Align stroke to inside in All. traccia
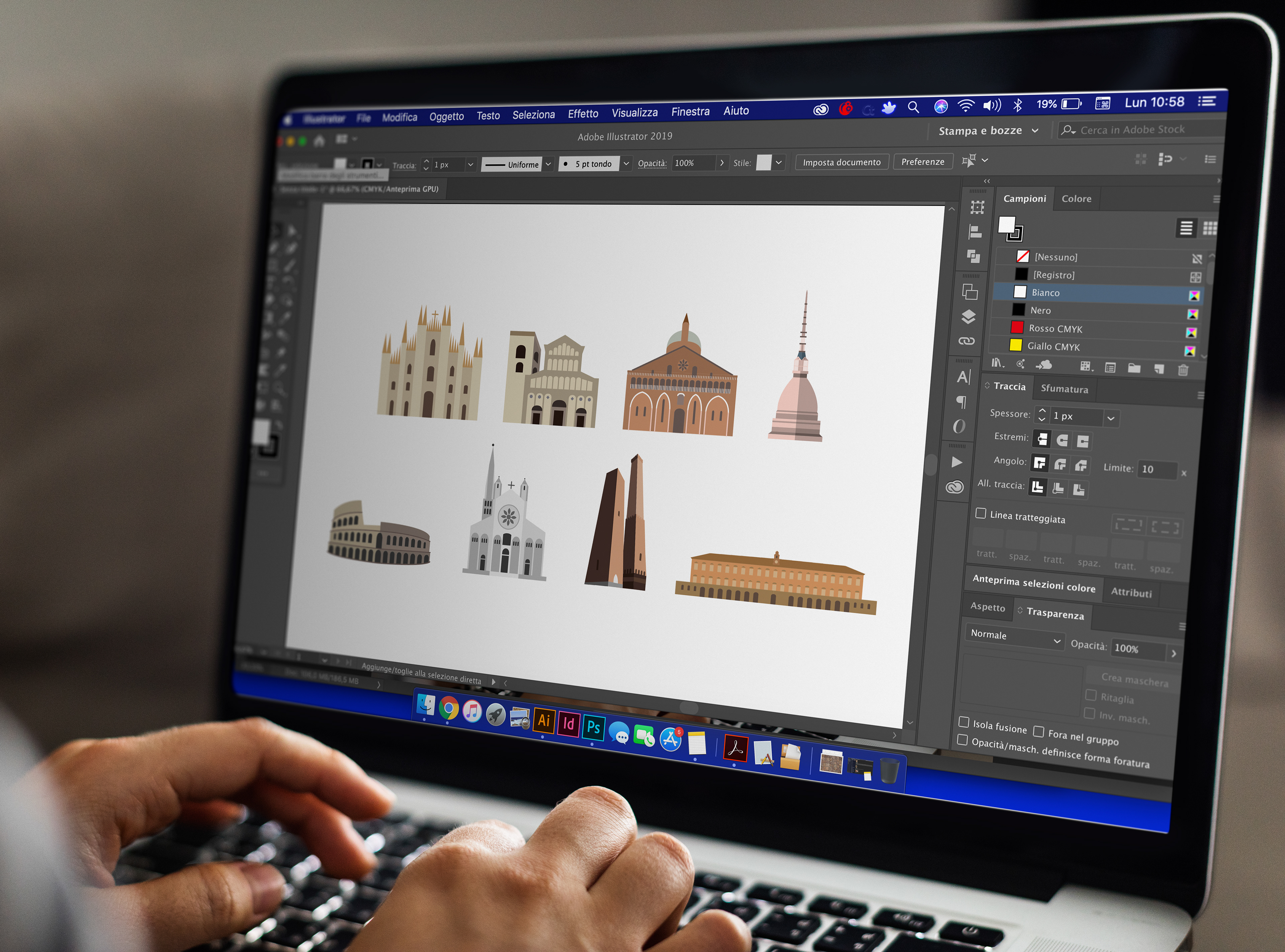1285x952 pixels. [x=1058, y=488]
